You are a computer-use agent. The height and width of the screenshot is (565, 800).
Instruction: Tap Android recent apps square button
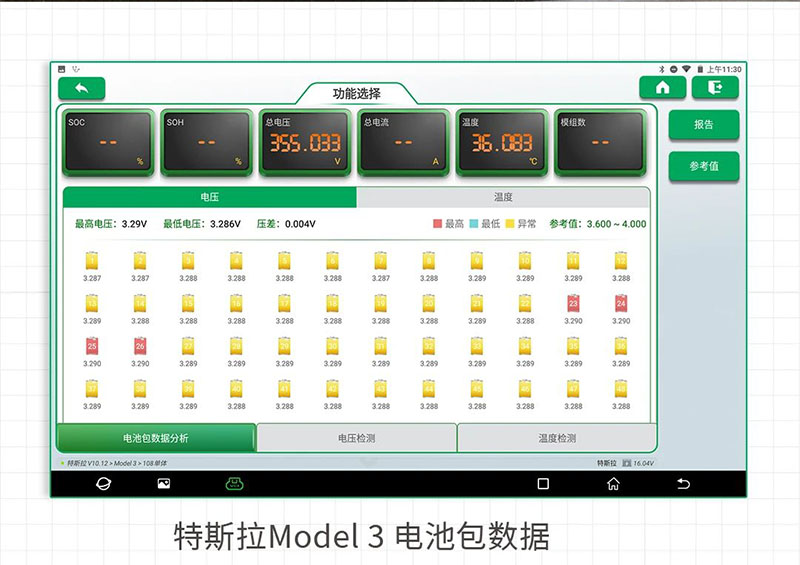(543, 483)
